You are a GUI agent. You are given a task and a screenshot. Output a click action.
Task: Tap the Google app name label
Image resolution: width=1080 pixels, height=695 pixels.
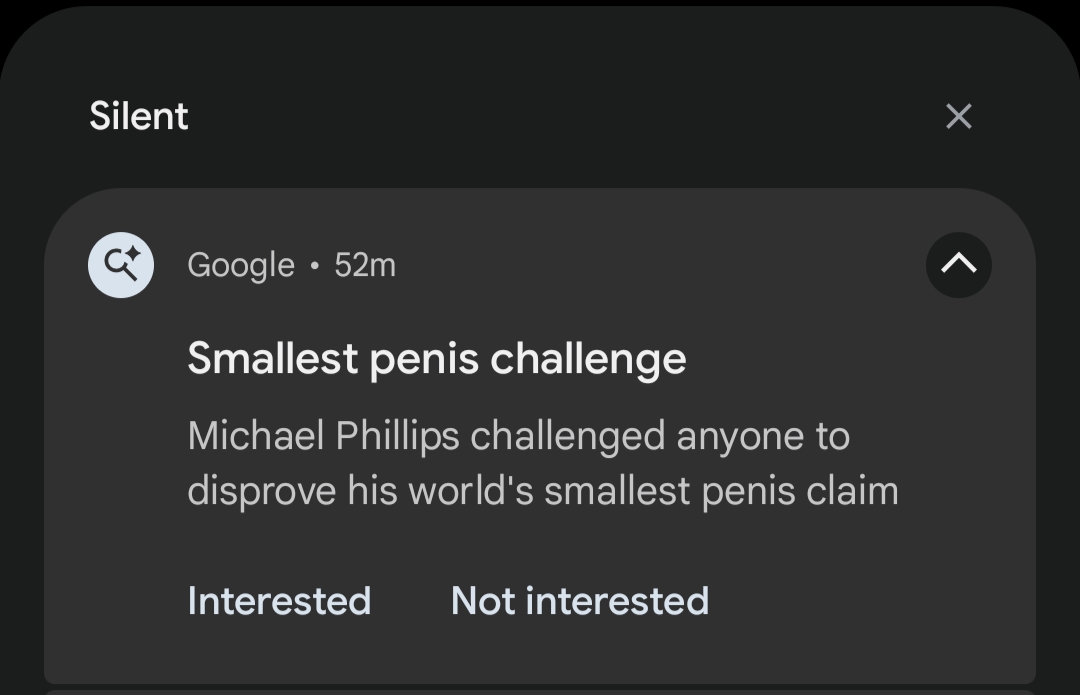241,265
